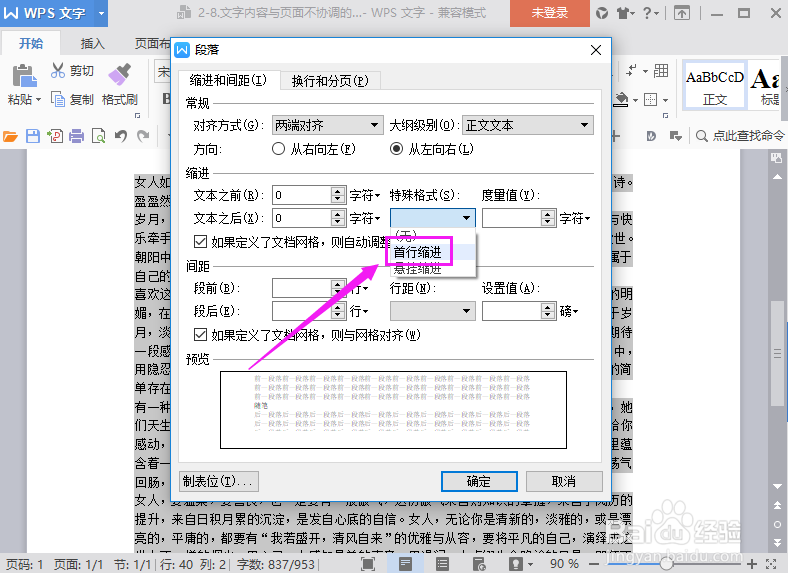788x584 pixels.
Task: Click the 确定 button
Action: (479, 481)
